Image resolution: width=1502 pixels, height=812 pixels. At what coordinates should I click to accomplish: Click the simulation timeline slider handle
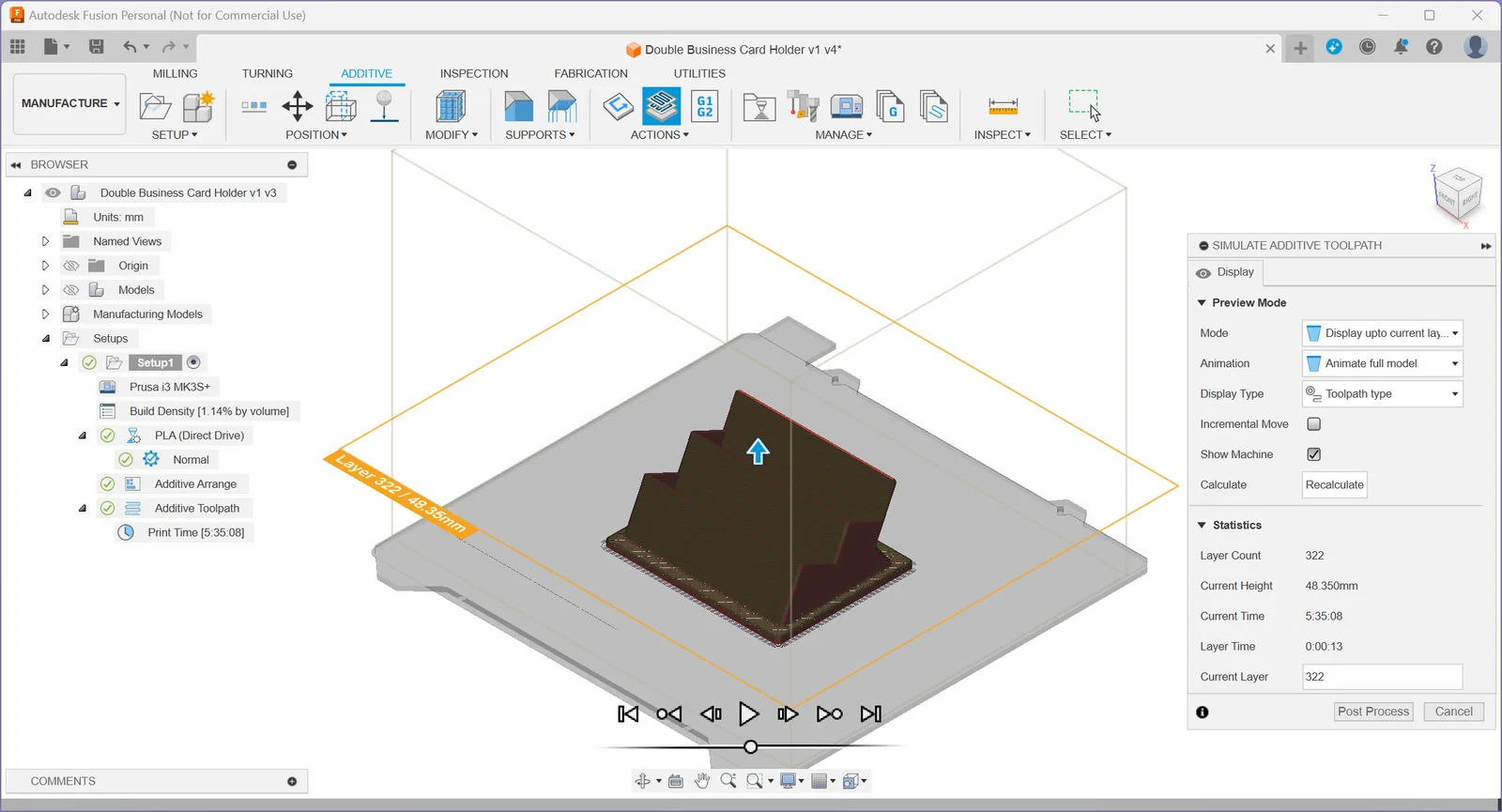750,747
